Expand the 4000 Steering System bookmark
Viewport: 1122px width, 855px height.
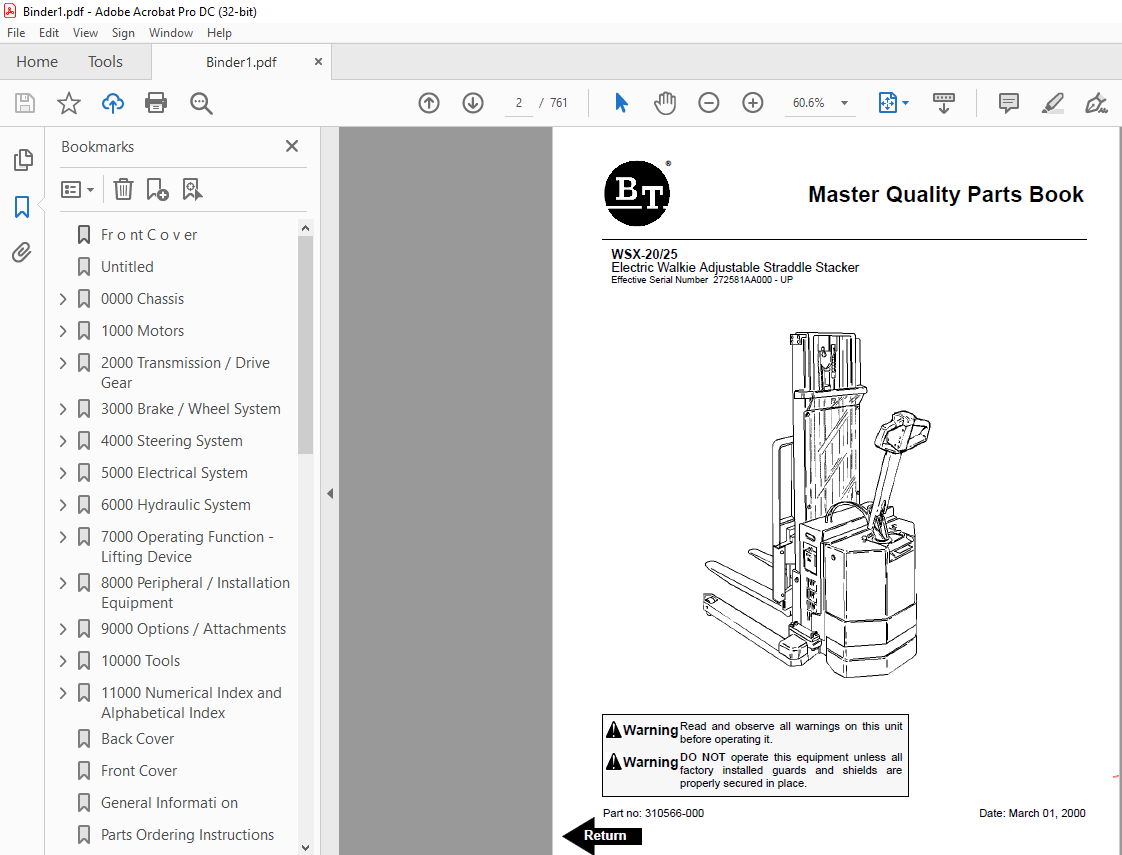63,441
